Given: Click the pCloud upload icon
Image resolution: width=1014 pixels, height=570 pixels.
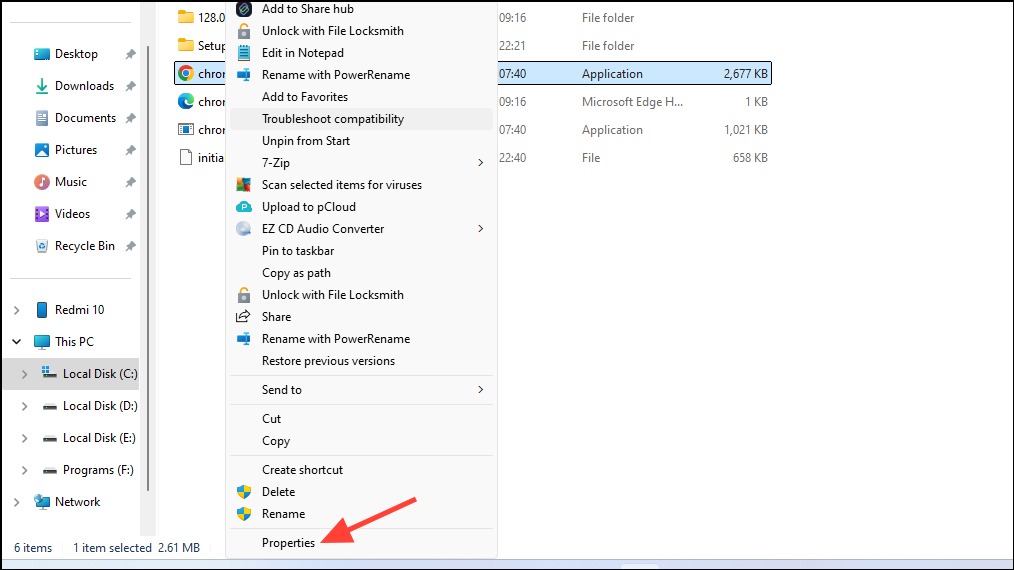Looking at the screenshot, I should [x=243, y=207].
